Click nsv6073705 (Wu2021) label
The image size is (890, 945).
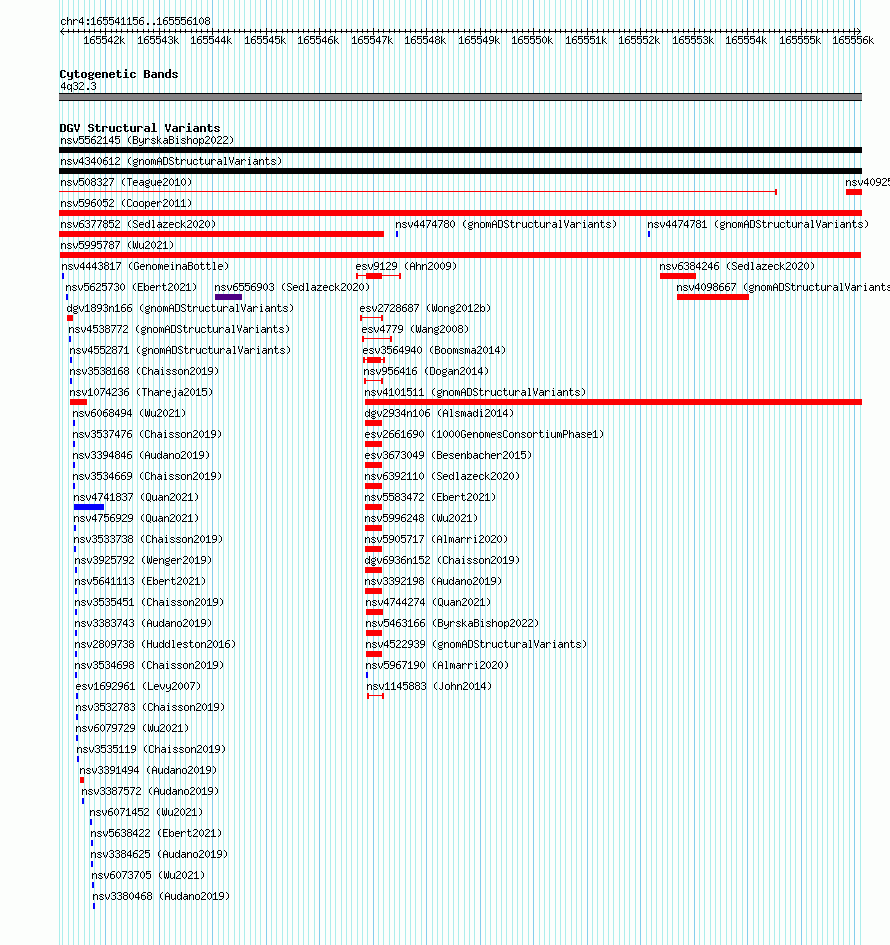[x=148, y=876]
